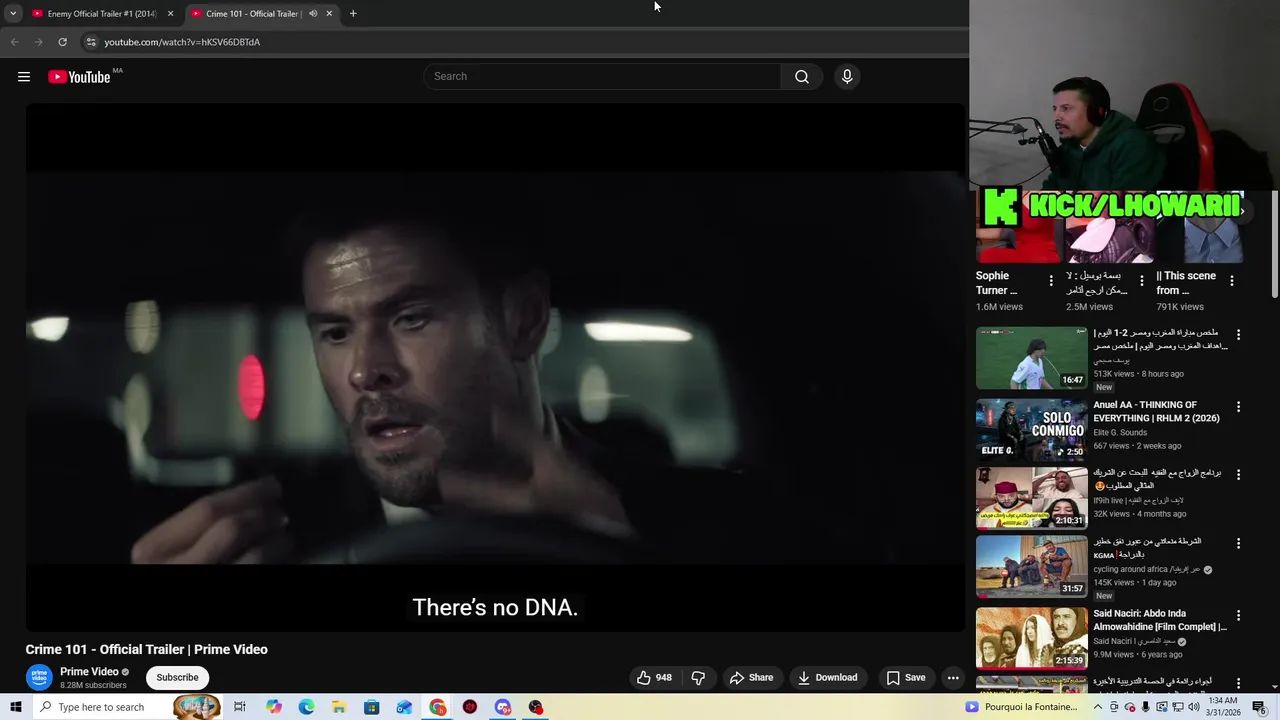Open the Anuel AA Thinking Of Everything title
This screenshot has height=720, width=1280.
click(1156, 412)
